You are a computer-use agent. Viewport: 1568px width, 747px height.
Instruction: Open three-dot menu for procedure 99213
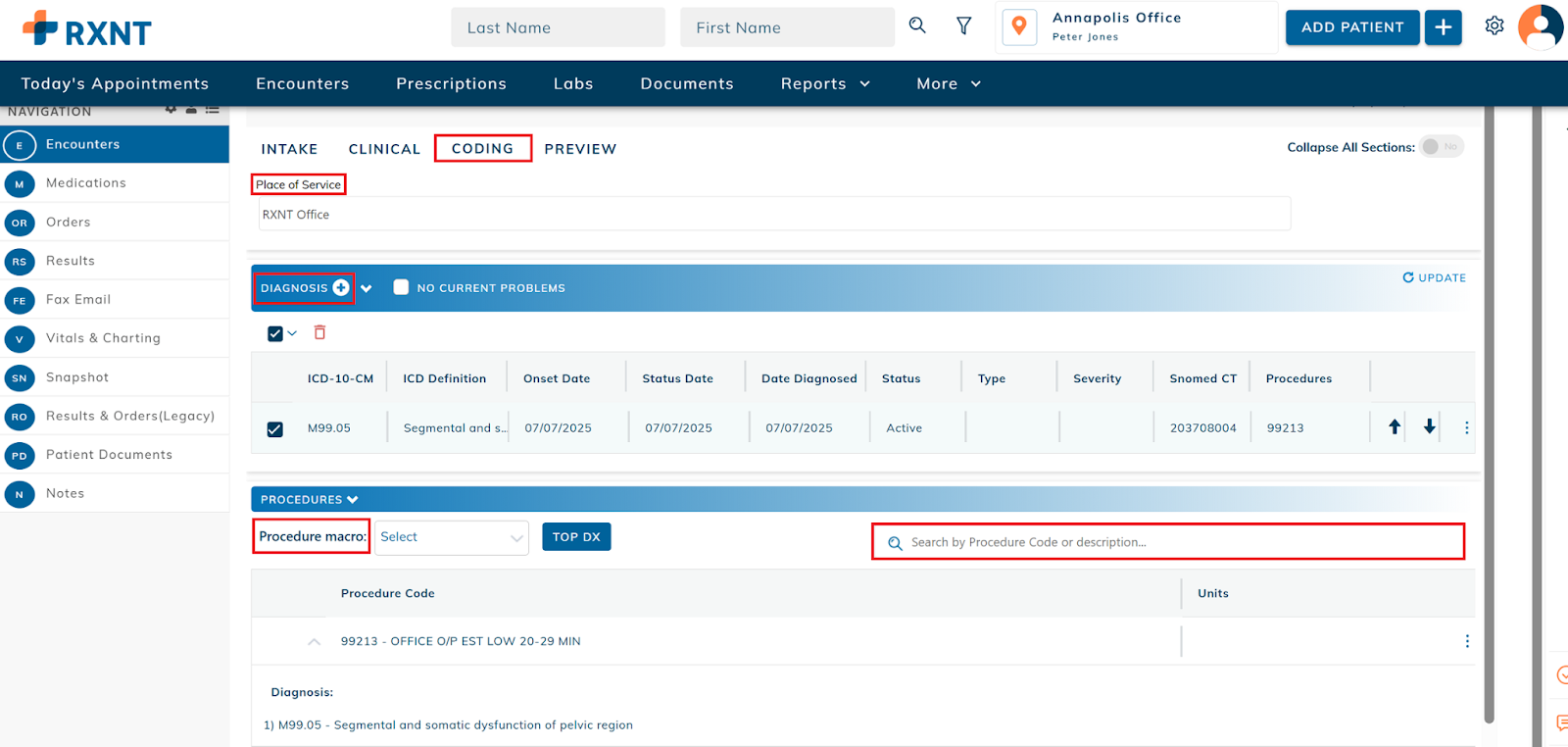(1466, 641)
